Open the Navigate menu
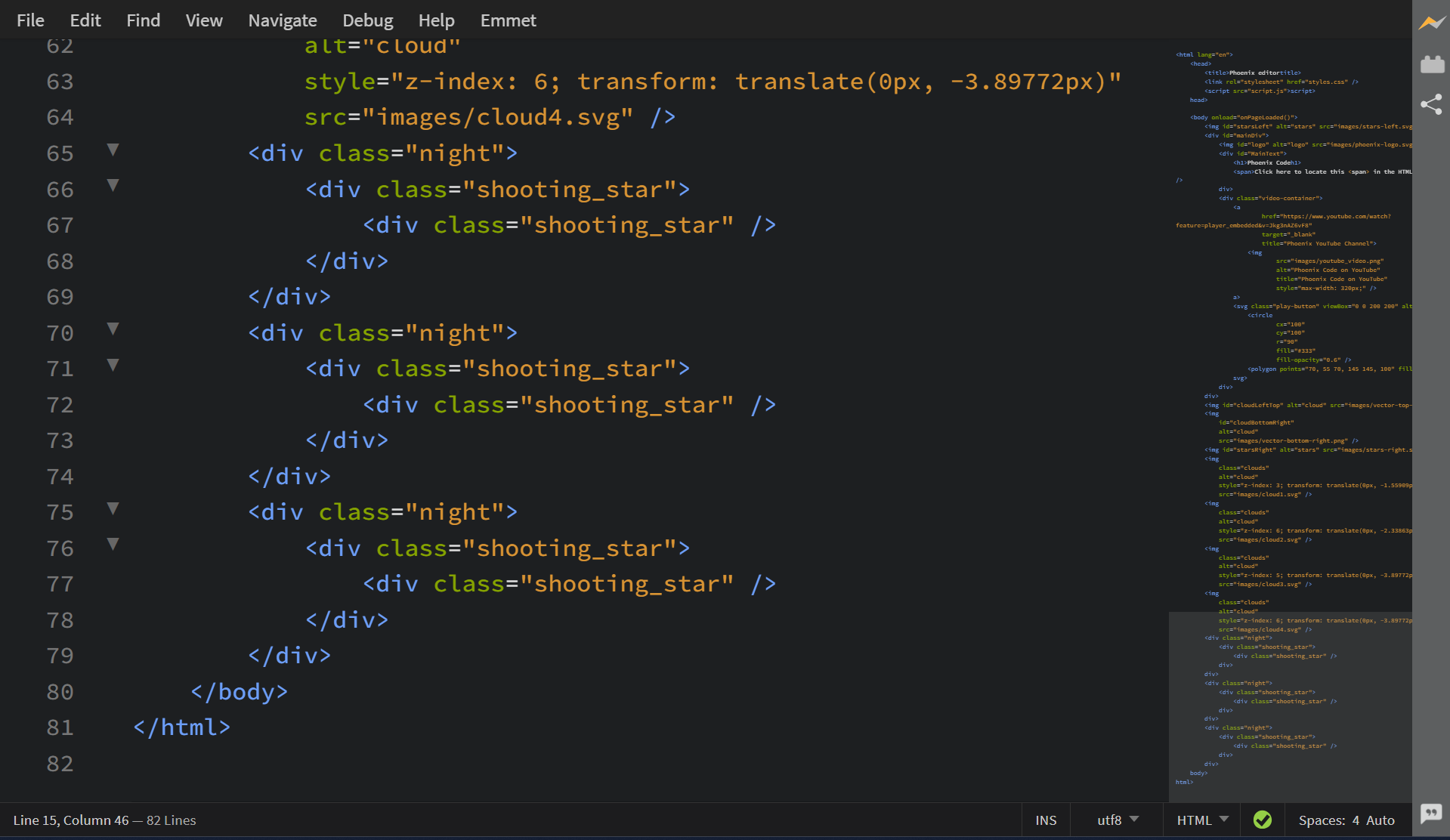This screenshot has width=1450, height=840. tap(283, 20)
